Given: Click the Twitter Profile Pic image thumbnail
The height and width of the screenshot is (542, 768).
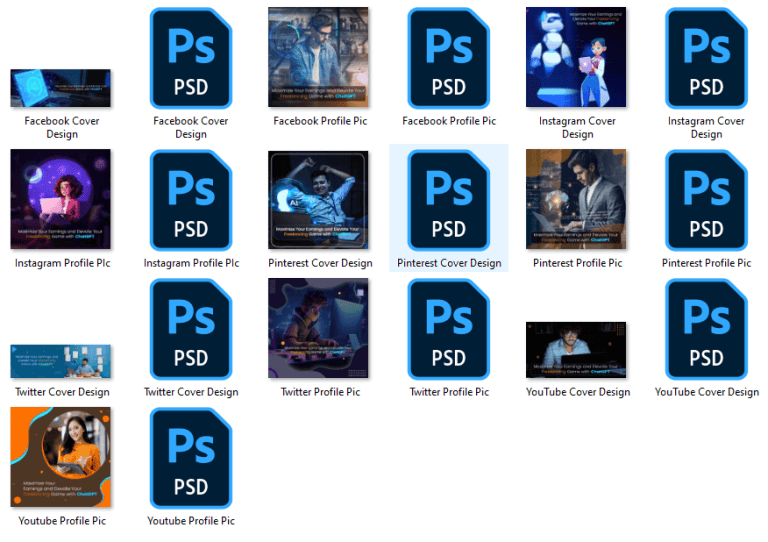Looking at the screenshot, I should 318,328.
